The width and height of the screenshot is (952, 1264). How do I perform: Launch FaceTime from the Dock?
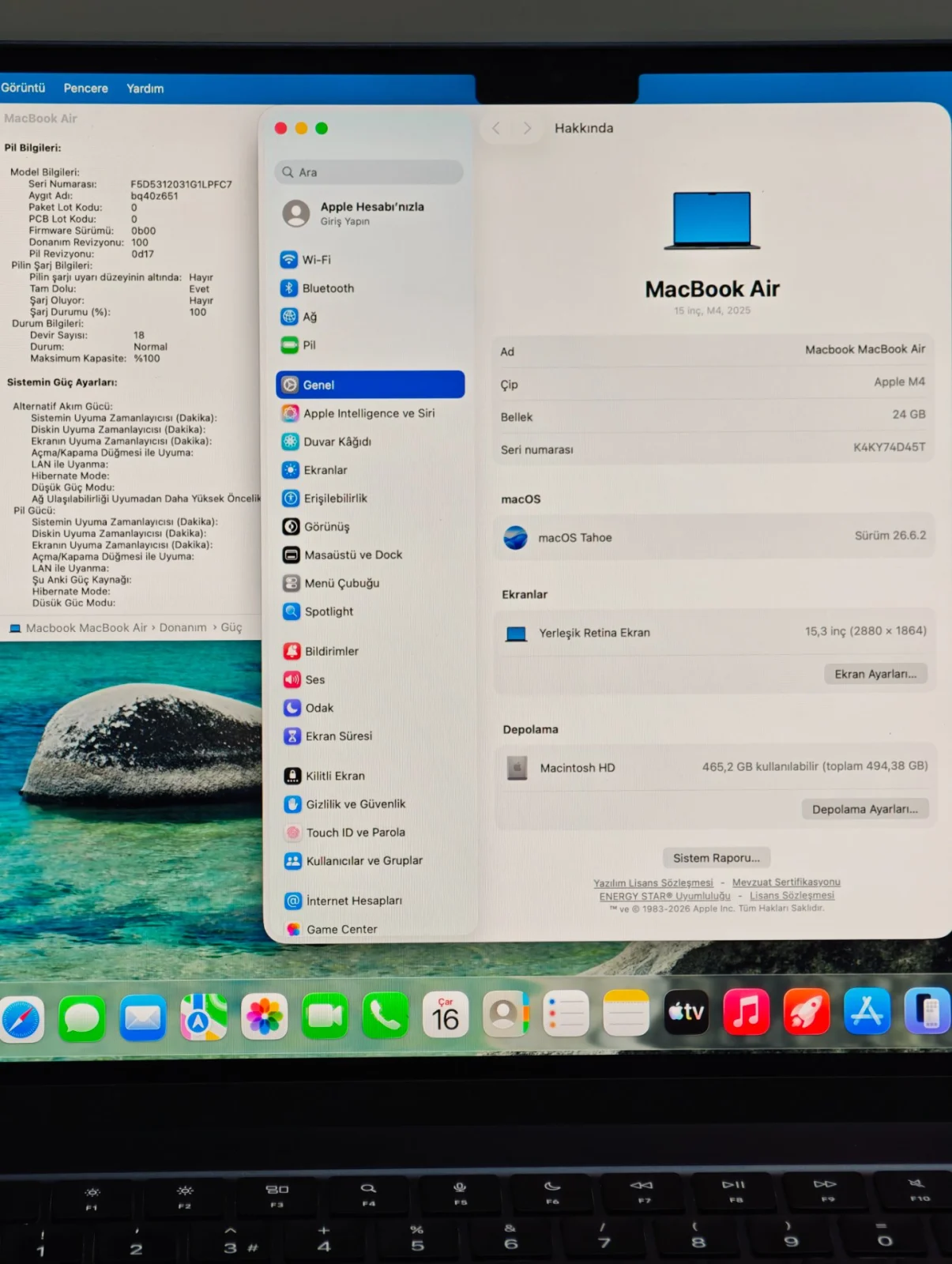325,1015
